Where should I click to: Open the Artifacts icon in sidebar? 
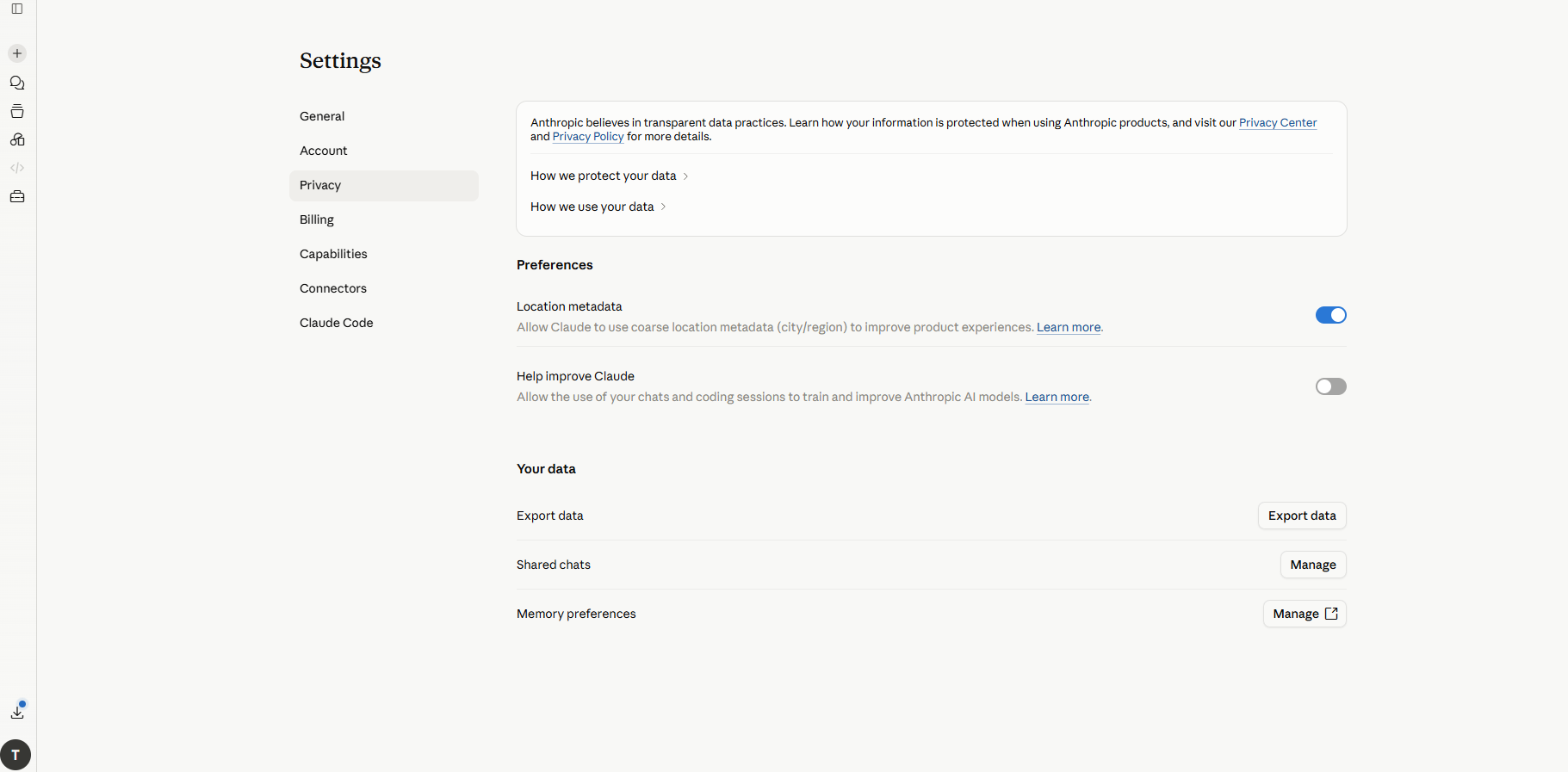(x=17, y=139)
